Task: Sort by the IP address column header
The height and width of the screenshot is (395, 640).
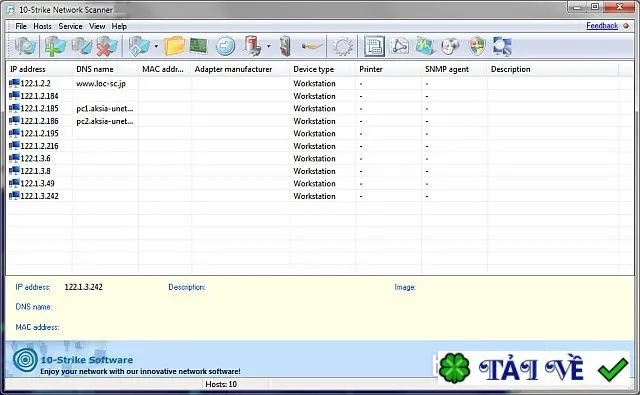Action: pyautogui.click(x=40, y=69)
